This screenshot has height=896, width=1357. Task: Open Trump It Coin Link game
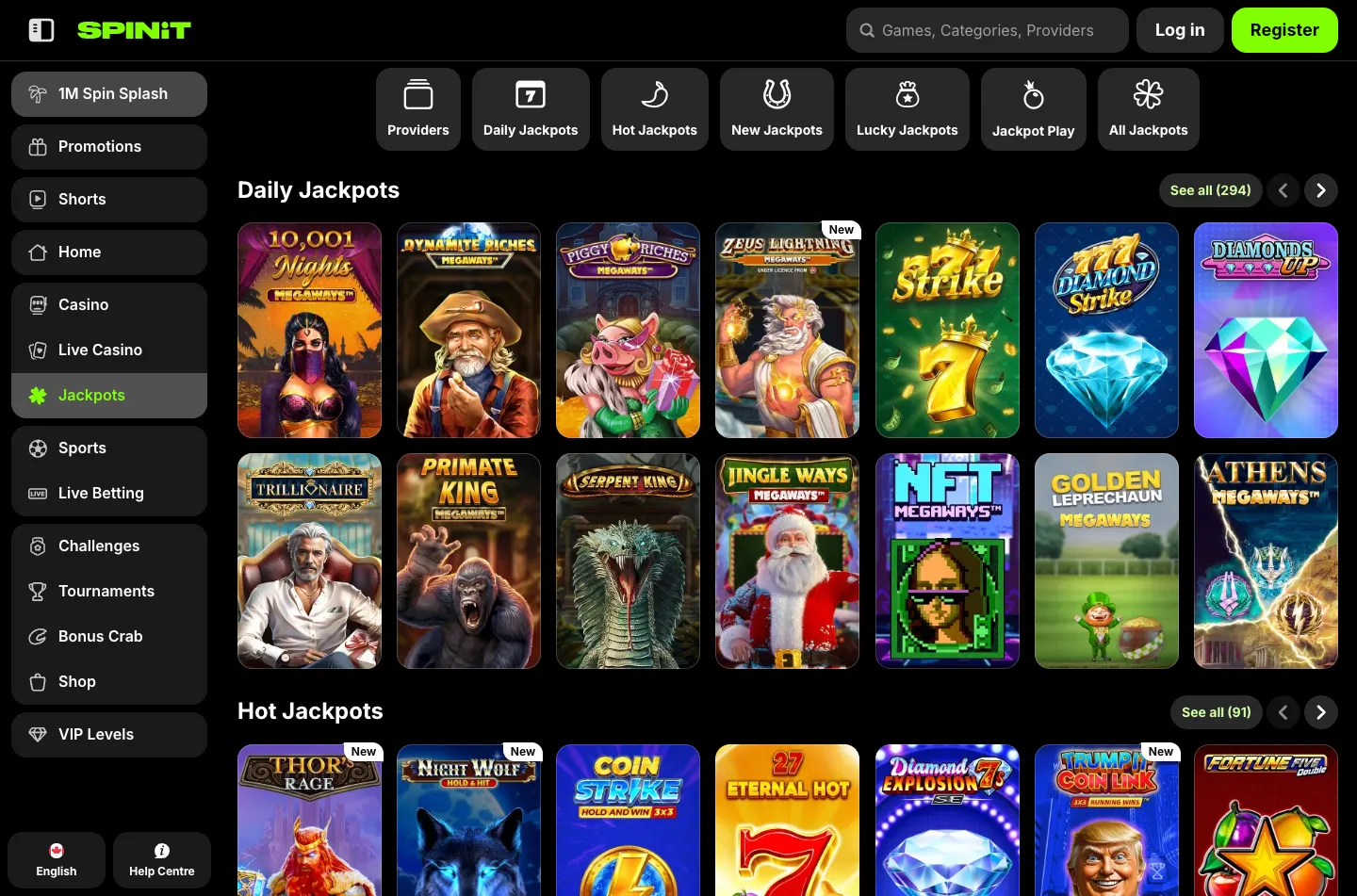pyautogui.click(x=1106, y=821)
